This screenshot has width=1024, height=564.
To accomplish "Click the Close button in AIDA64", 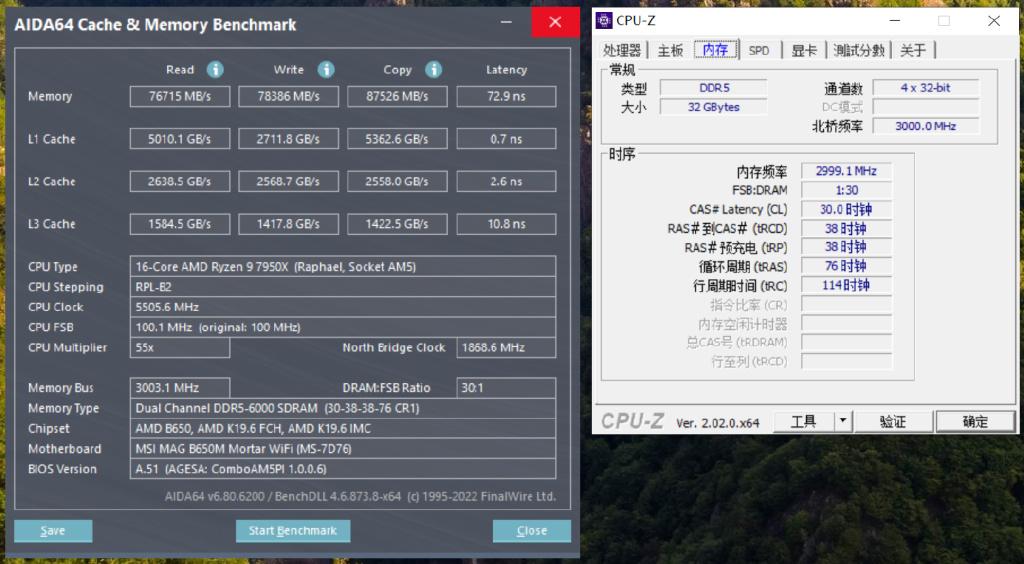I will (532, 531).
